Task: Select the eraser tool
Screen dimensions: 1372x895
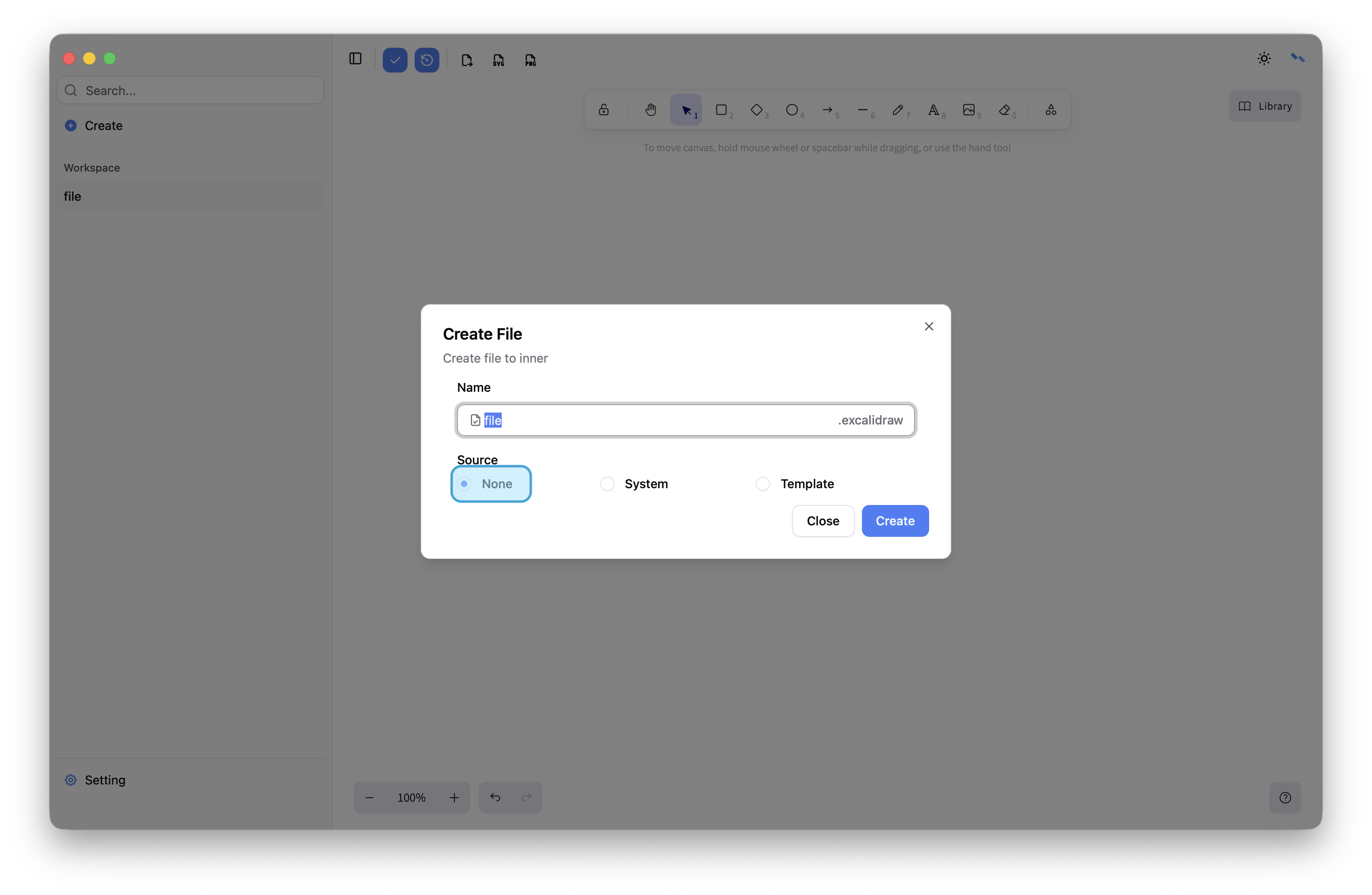Action: [1005, 110]
